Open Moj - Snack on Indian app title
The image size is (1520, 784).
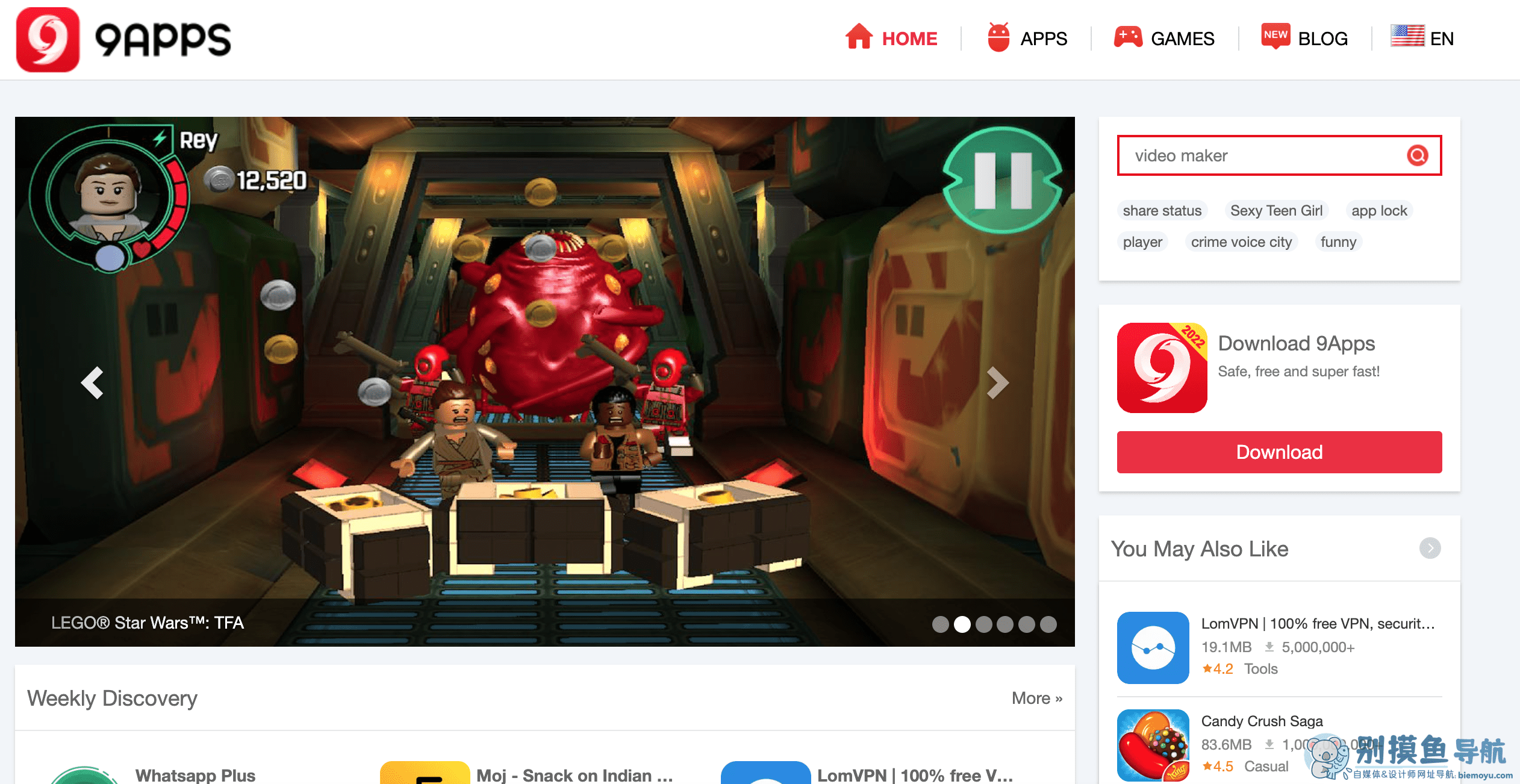pos(575,775)
